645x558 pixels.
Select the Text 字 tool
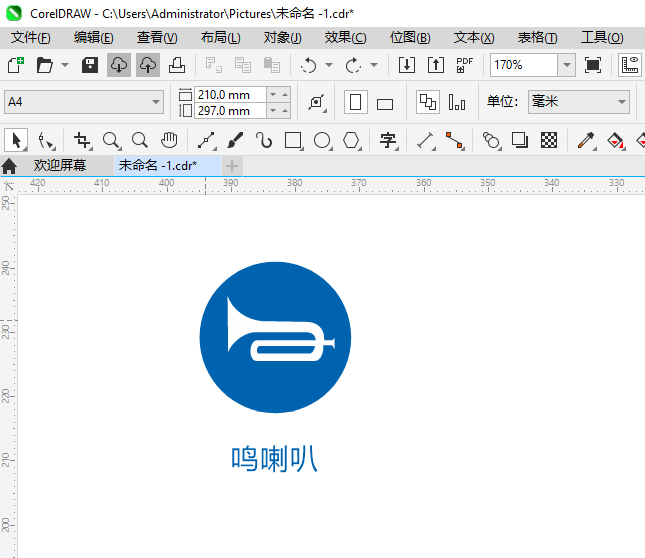coord(388,141)
